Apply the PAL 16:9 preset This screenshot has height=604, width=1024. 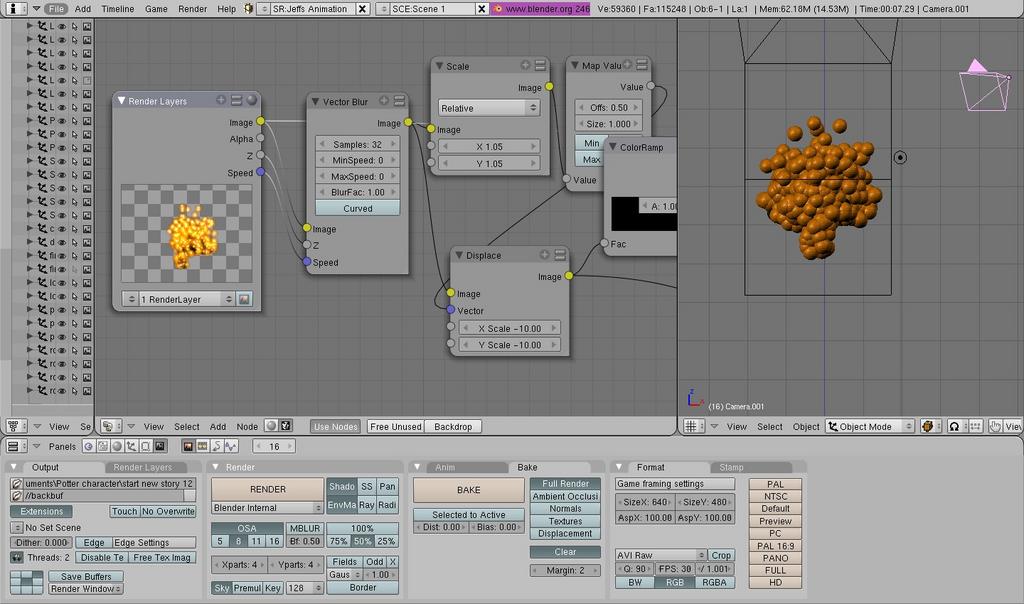[x=775, y=546]
